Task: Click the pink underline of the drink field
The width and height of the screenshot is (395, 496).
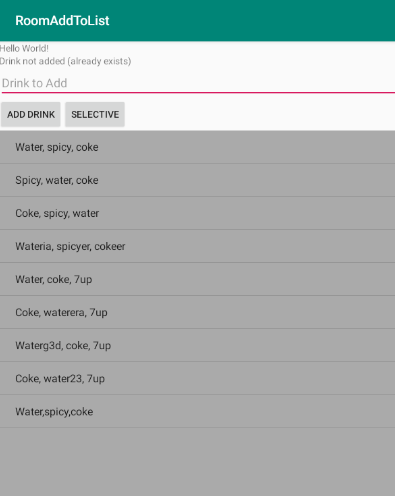Action: (198, 92)
